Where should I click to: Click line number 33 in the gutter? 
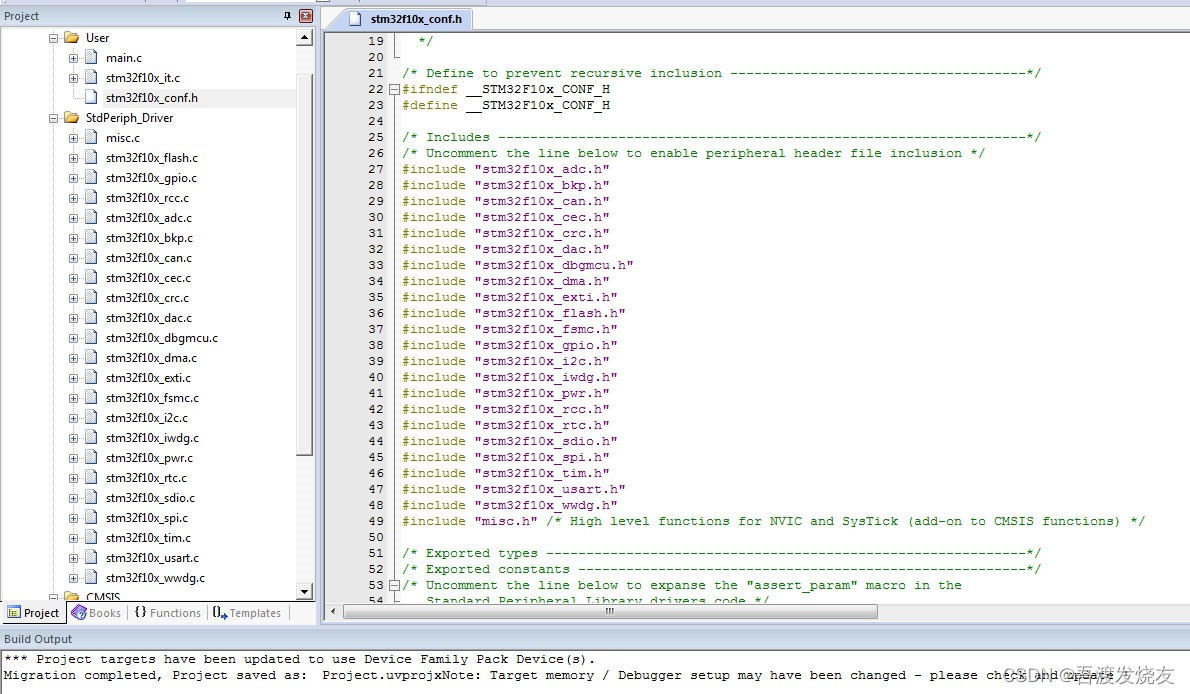(376, 265)
